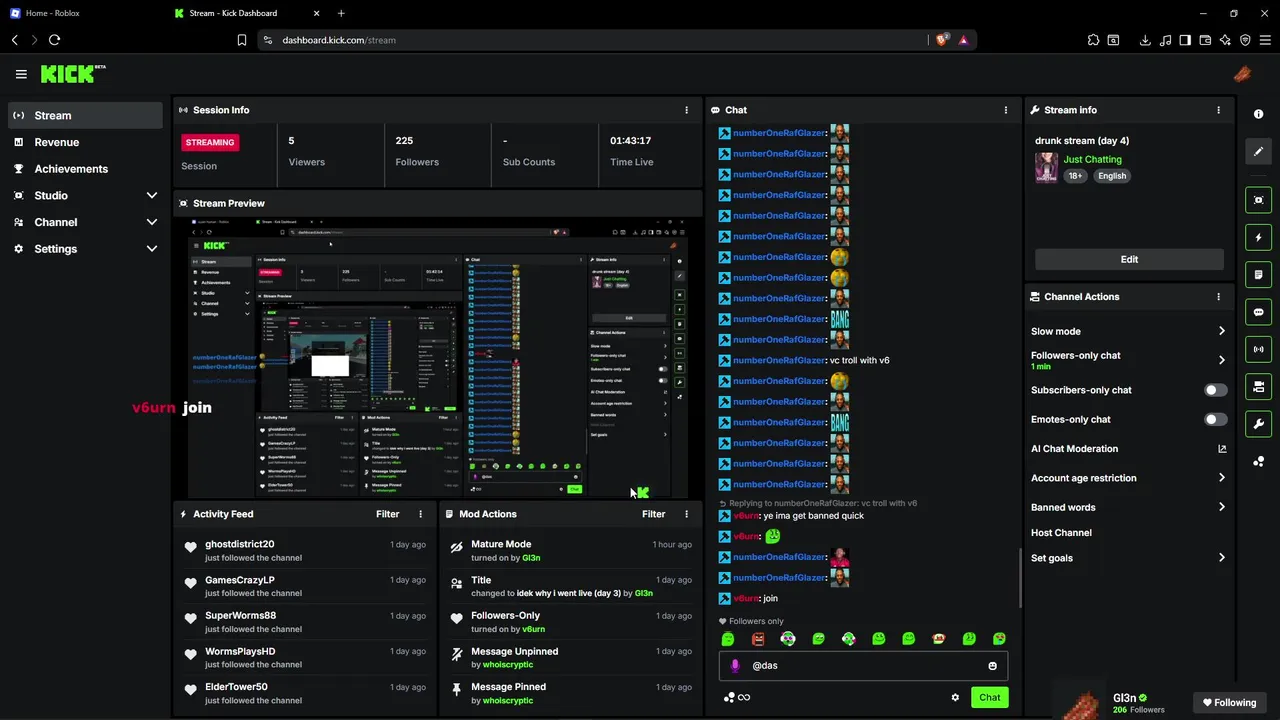Screen dimensions: 1280x720
Task: Open browser extensions puzzle icon
Action: click(1093, 40)
